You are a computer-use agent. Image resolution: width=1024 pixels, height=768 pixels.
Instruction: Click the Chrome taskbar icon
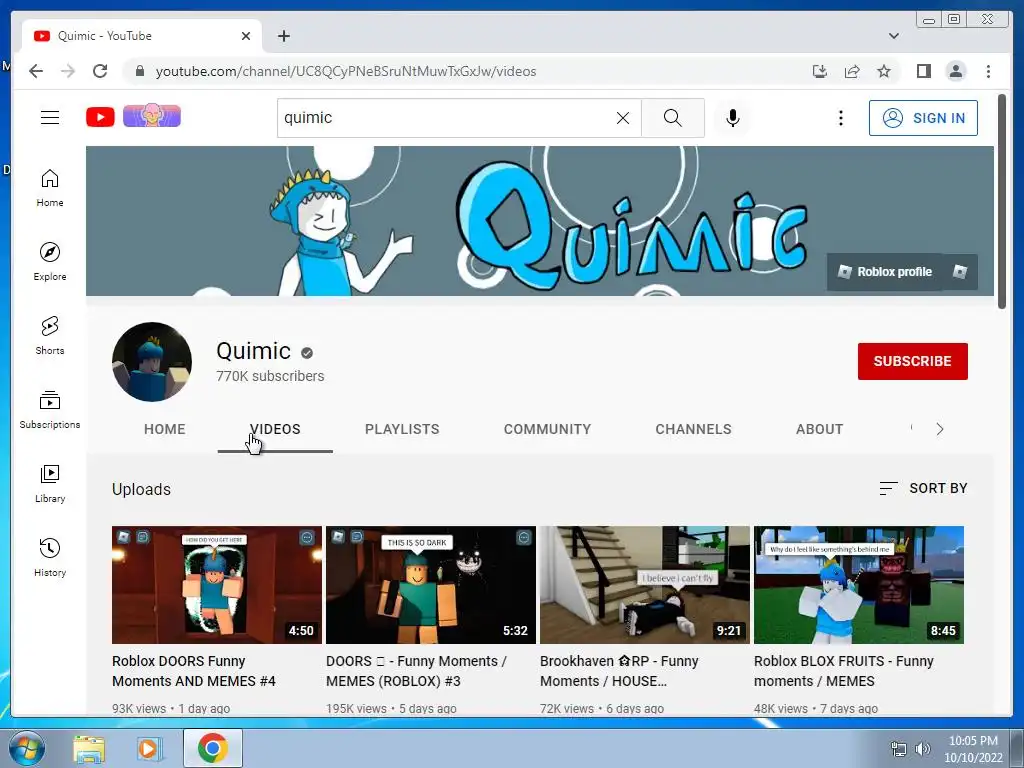[212, 748]
